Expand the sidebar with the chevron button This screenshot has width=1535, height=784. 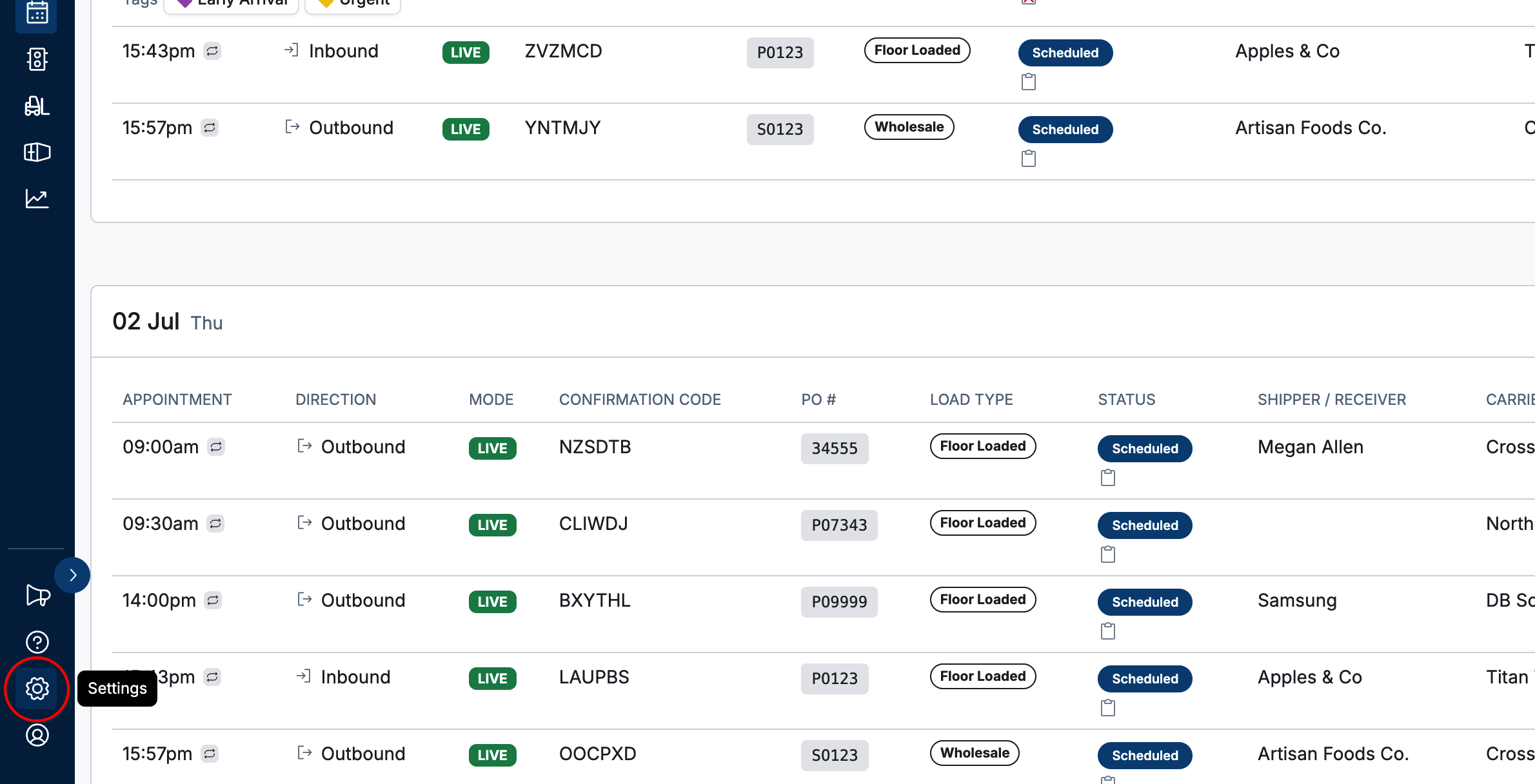tap(72, 575)
